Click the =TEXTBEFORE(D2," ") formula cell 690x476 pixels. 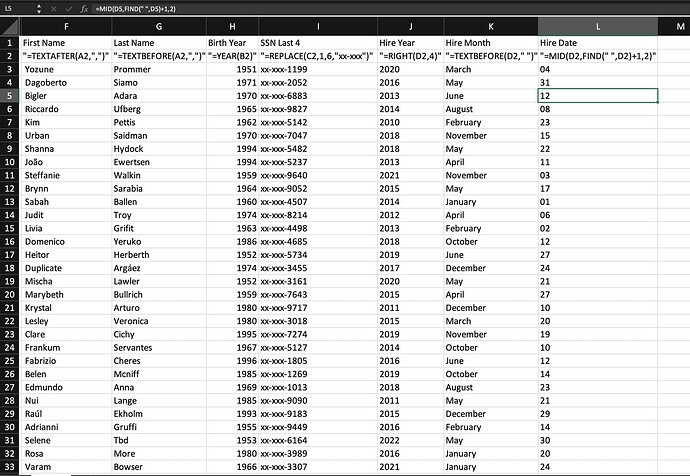(x=491, y=56)
